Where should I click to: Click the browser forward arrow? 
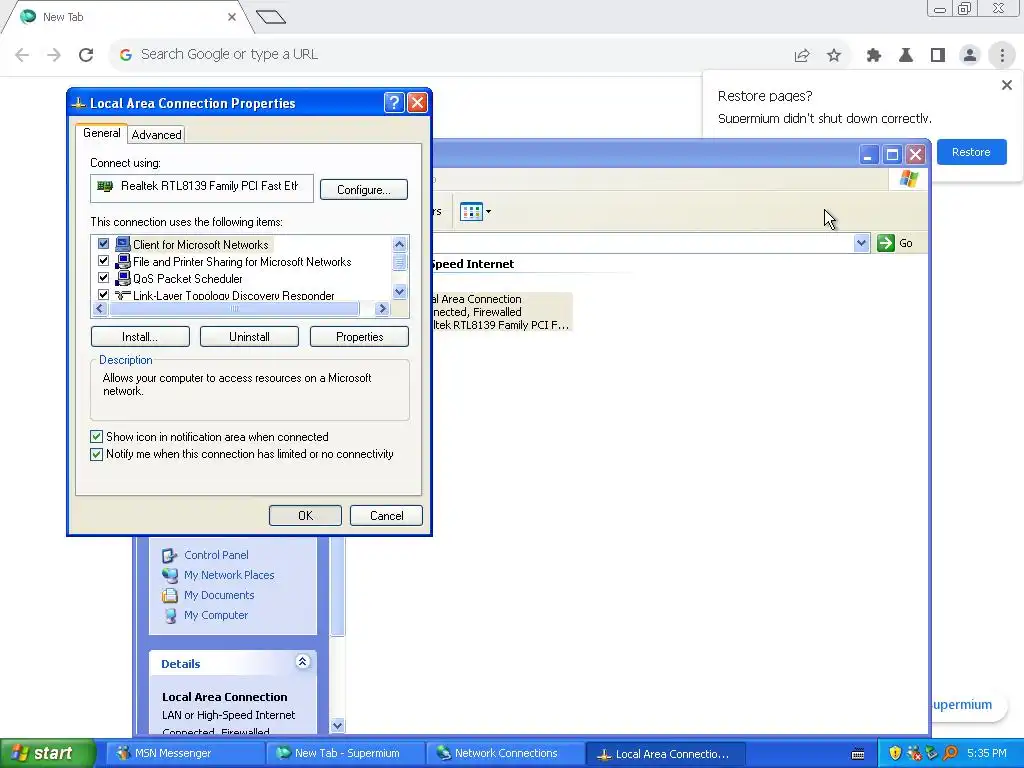tap(54, 55)
